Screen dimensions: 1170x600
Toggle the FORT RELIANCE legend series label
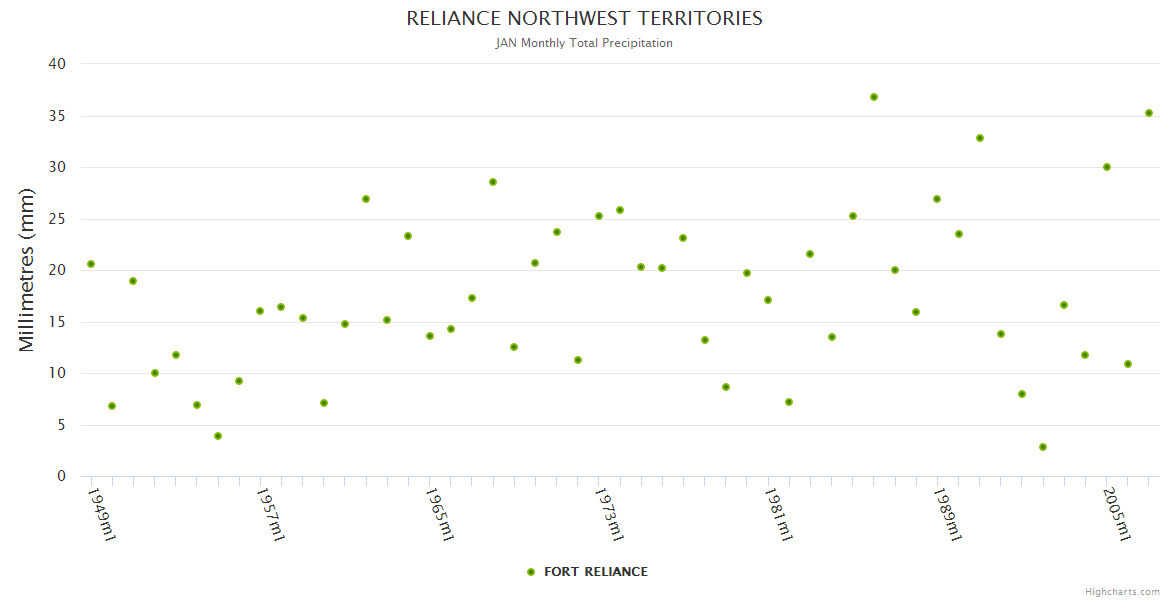coord(595,572)
